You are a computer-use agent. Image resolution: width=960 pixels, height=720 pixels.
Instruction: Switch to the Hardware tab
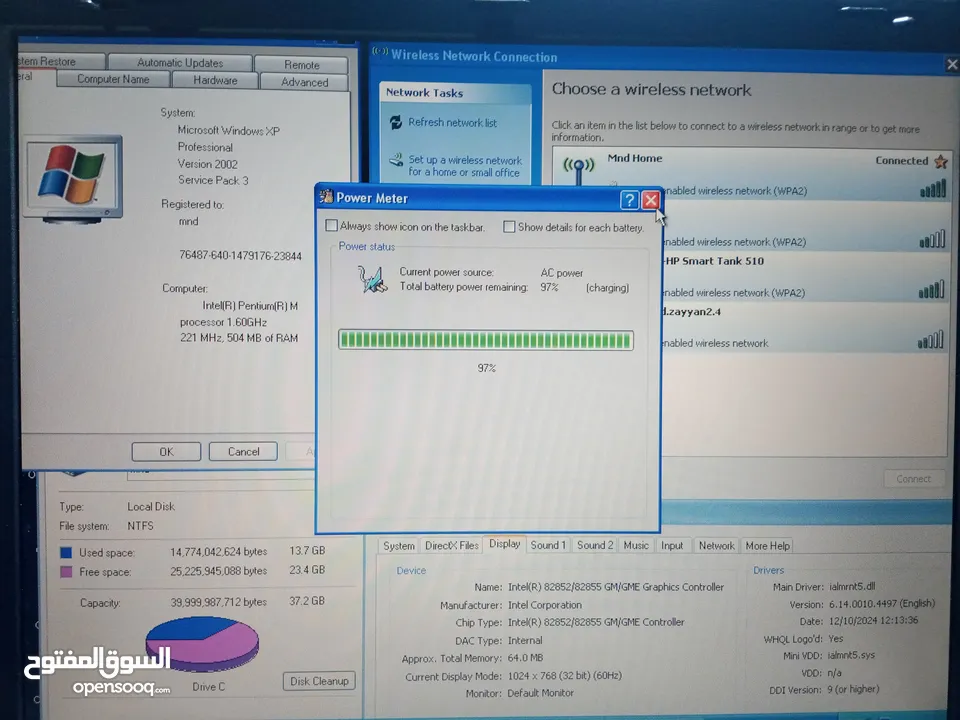pos(215,80)
